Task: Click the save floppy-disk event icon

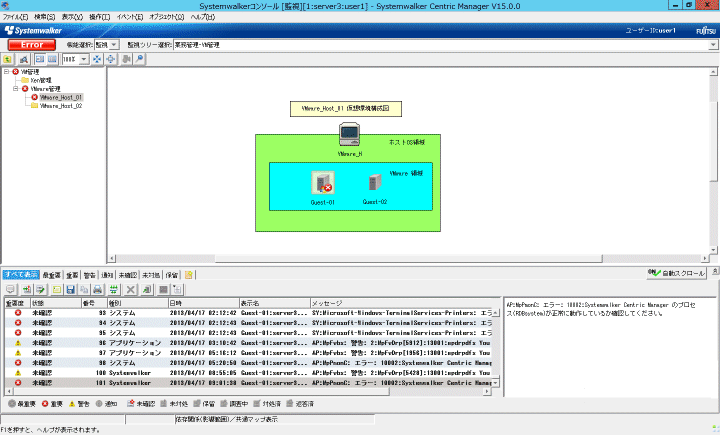Action: pos(70,289)
